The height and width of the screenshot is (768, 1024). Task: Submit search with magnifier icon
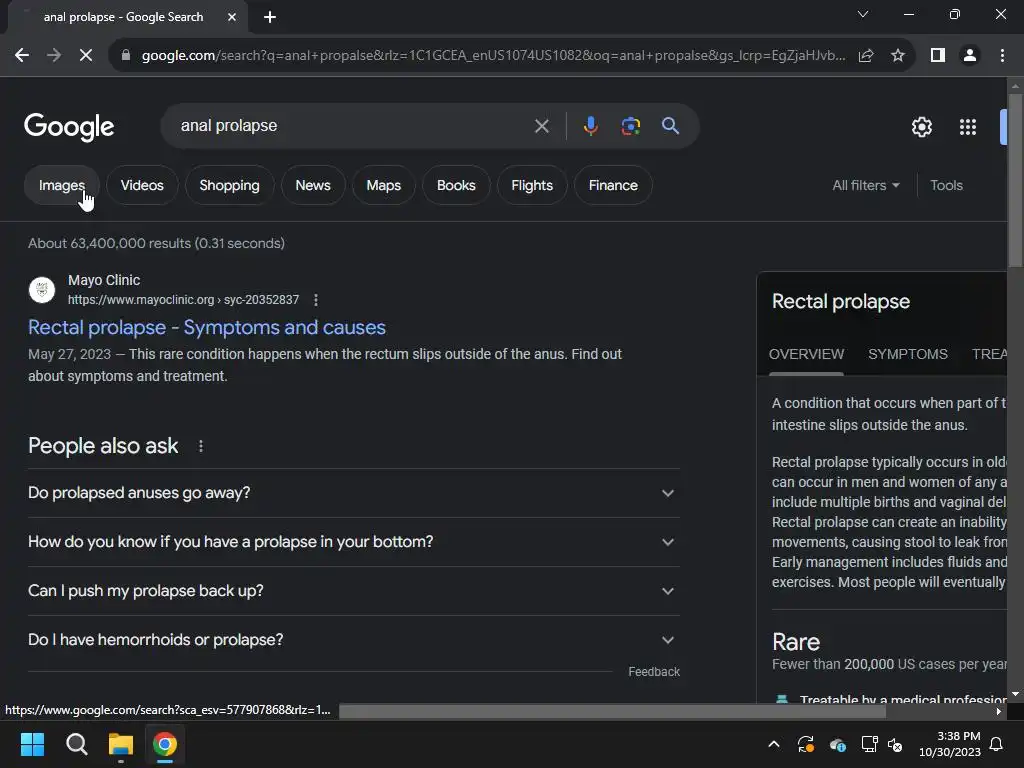click(x=671, y=126)
